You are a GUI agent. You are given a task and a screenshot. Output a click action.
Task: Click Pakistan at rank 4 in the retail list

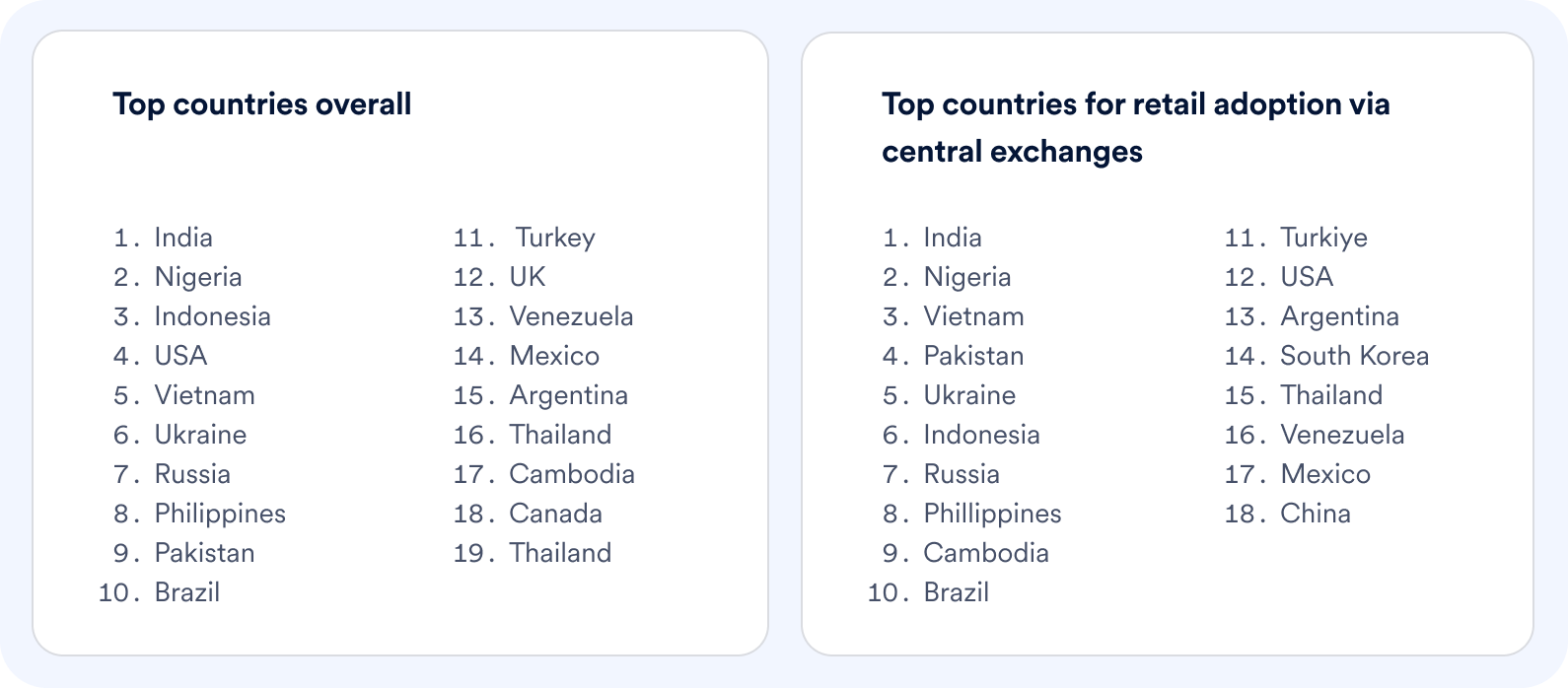pyautogui.click(x=973, y=356)
